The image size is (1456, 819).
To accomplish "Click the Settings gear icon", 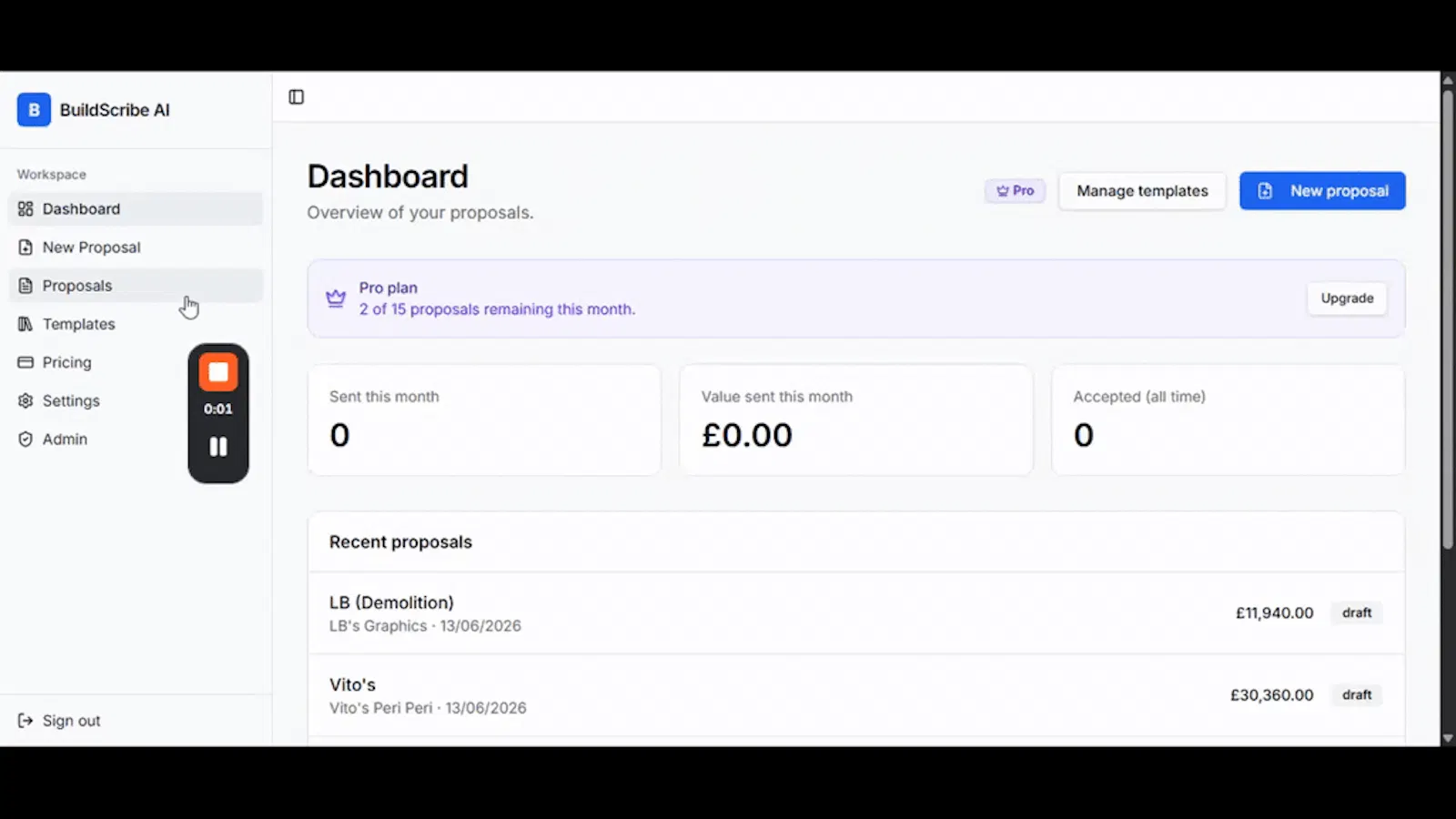I will [x=25, y=400].
